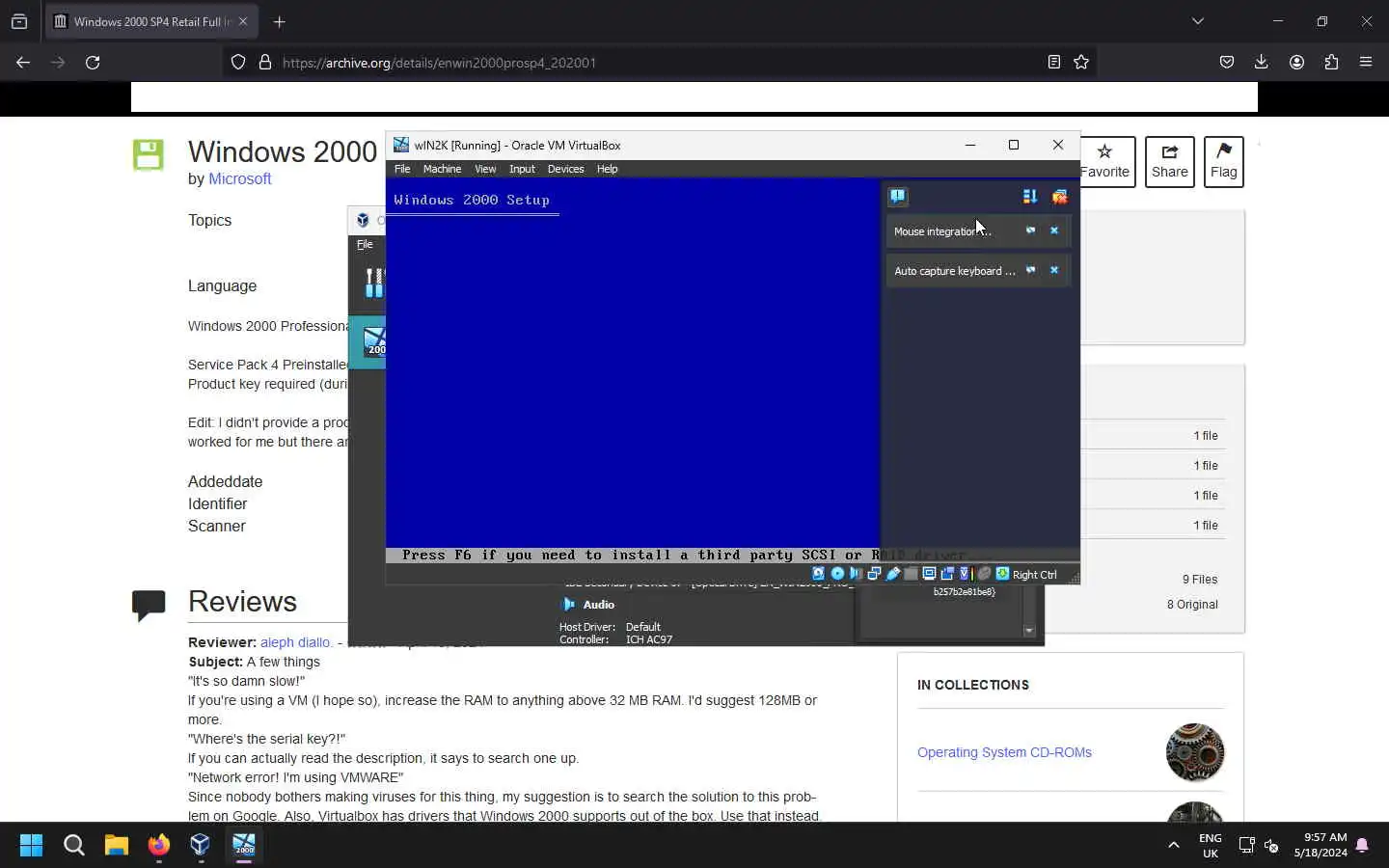Screen dimensions: 1389x868
Task: Click the mouse integration status icon
Action: tap(984, 574)
